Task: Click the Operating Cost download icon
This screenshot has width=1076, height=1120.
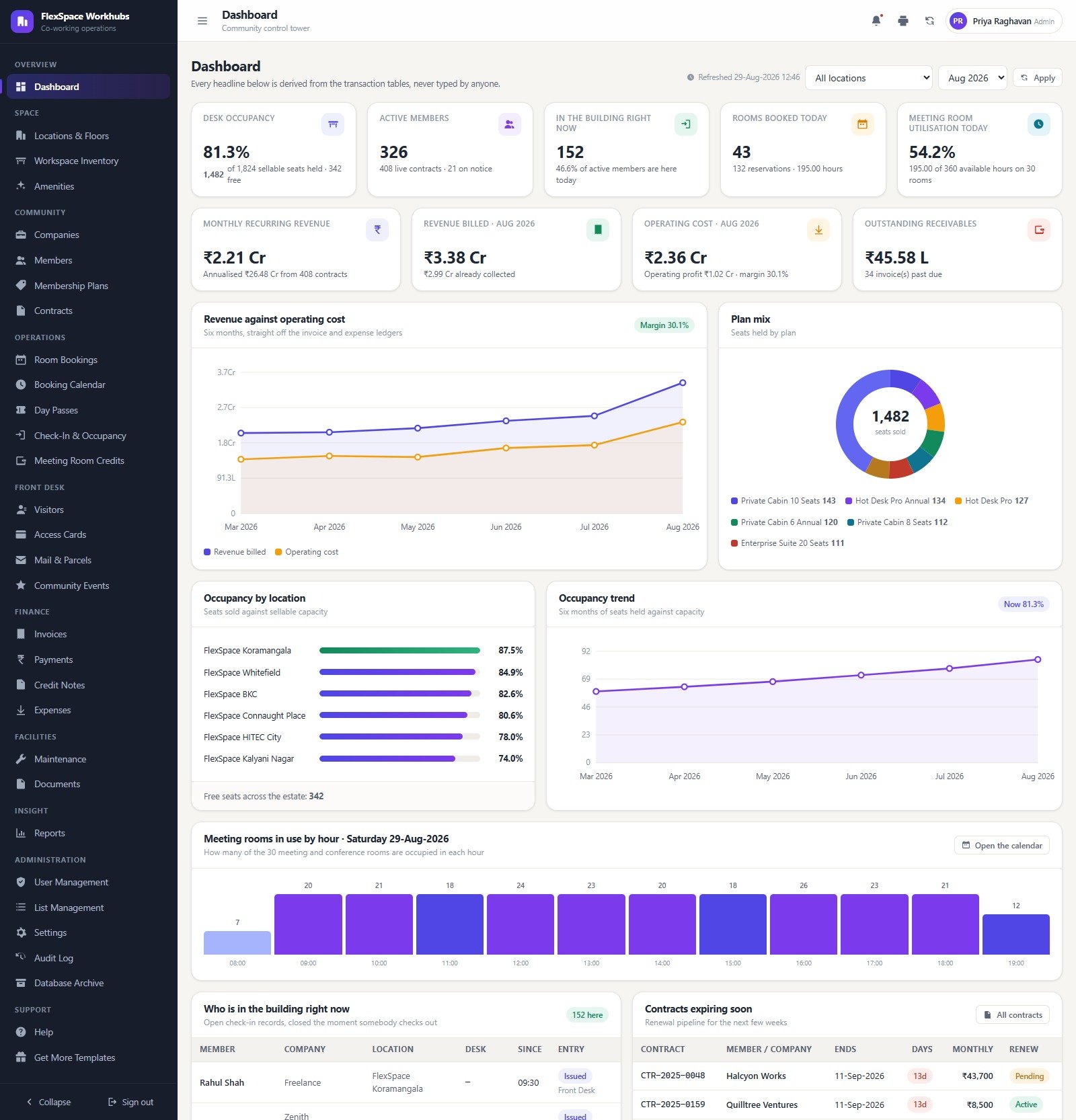Action: (x=818, y=230)
